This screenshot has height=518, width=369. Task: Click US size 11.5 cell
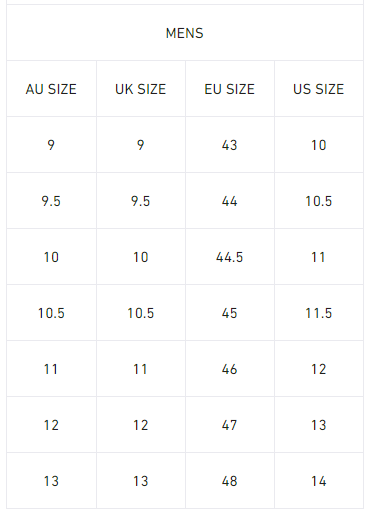click(x=318, y=313)
